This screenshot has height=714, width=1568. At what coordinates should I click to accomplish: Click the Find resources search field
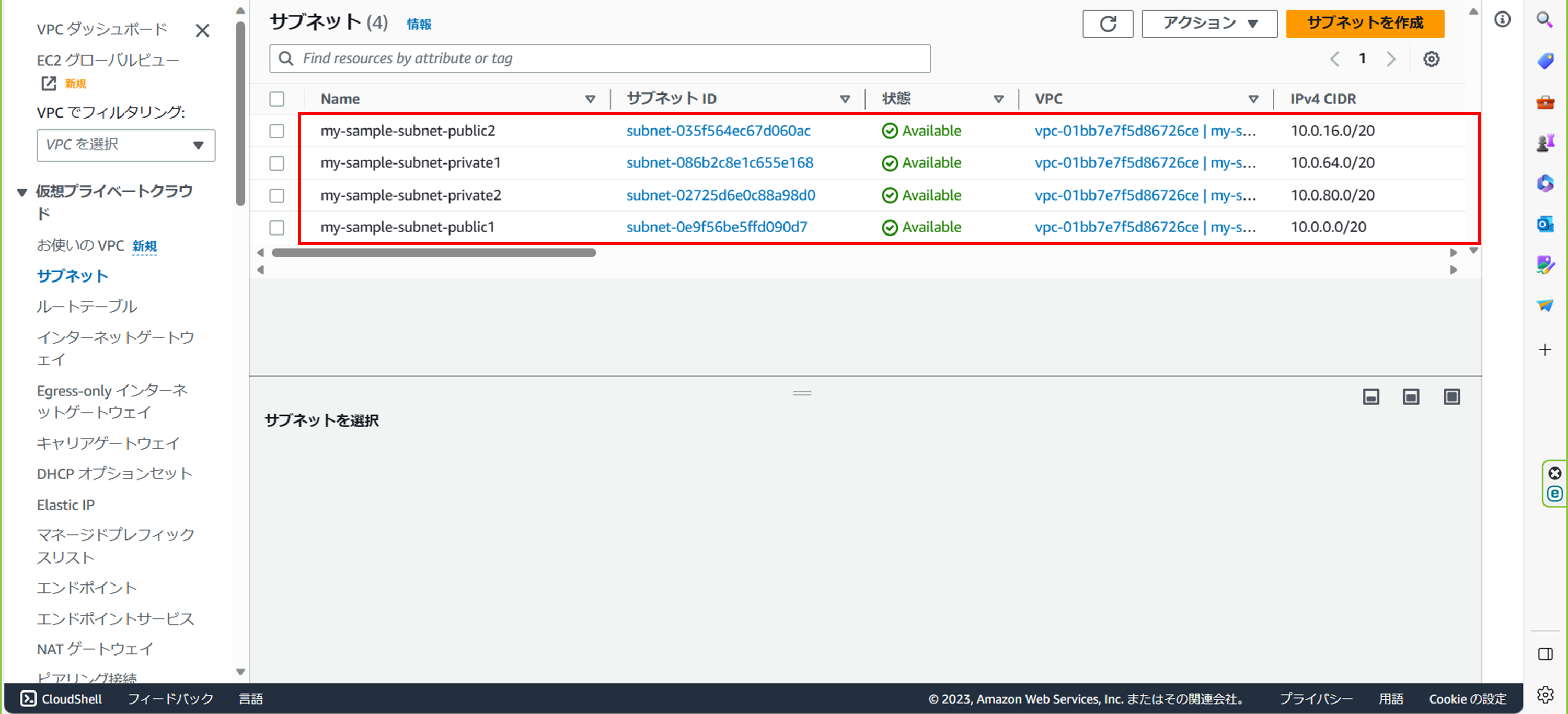tap(599, 58)
